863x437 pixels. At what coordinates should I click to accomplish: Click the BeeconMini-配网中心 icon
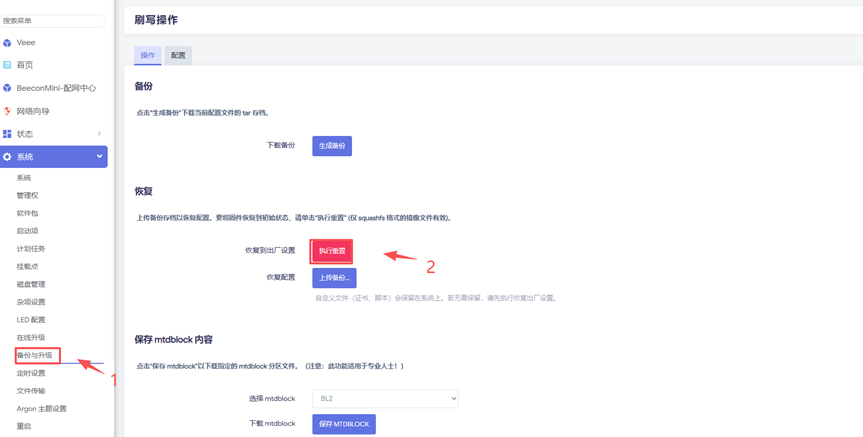tap(7, 88)
